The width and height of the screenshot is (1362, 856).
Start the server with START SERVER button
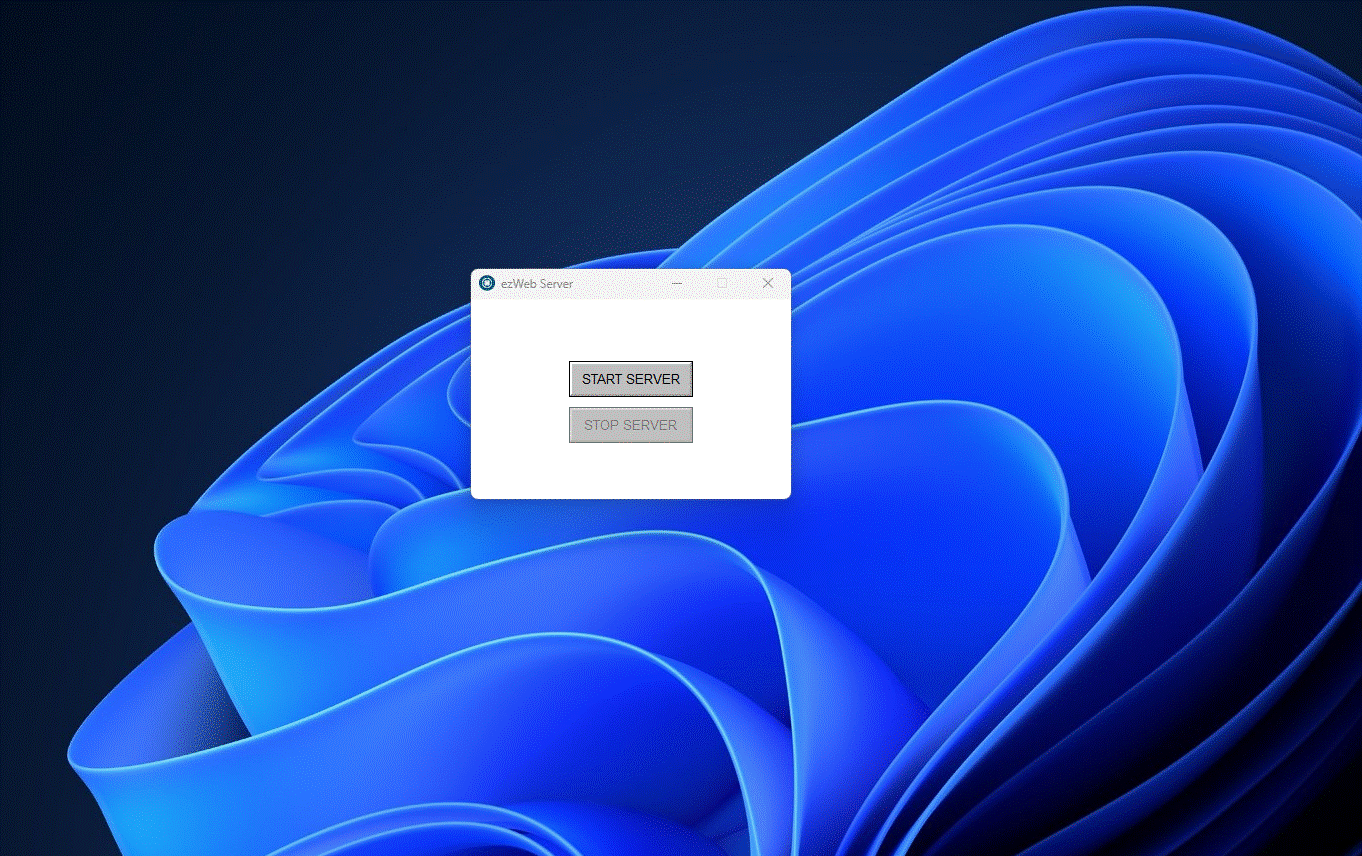coord(630,379)
